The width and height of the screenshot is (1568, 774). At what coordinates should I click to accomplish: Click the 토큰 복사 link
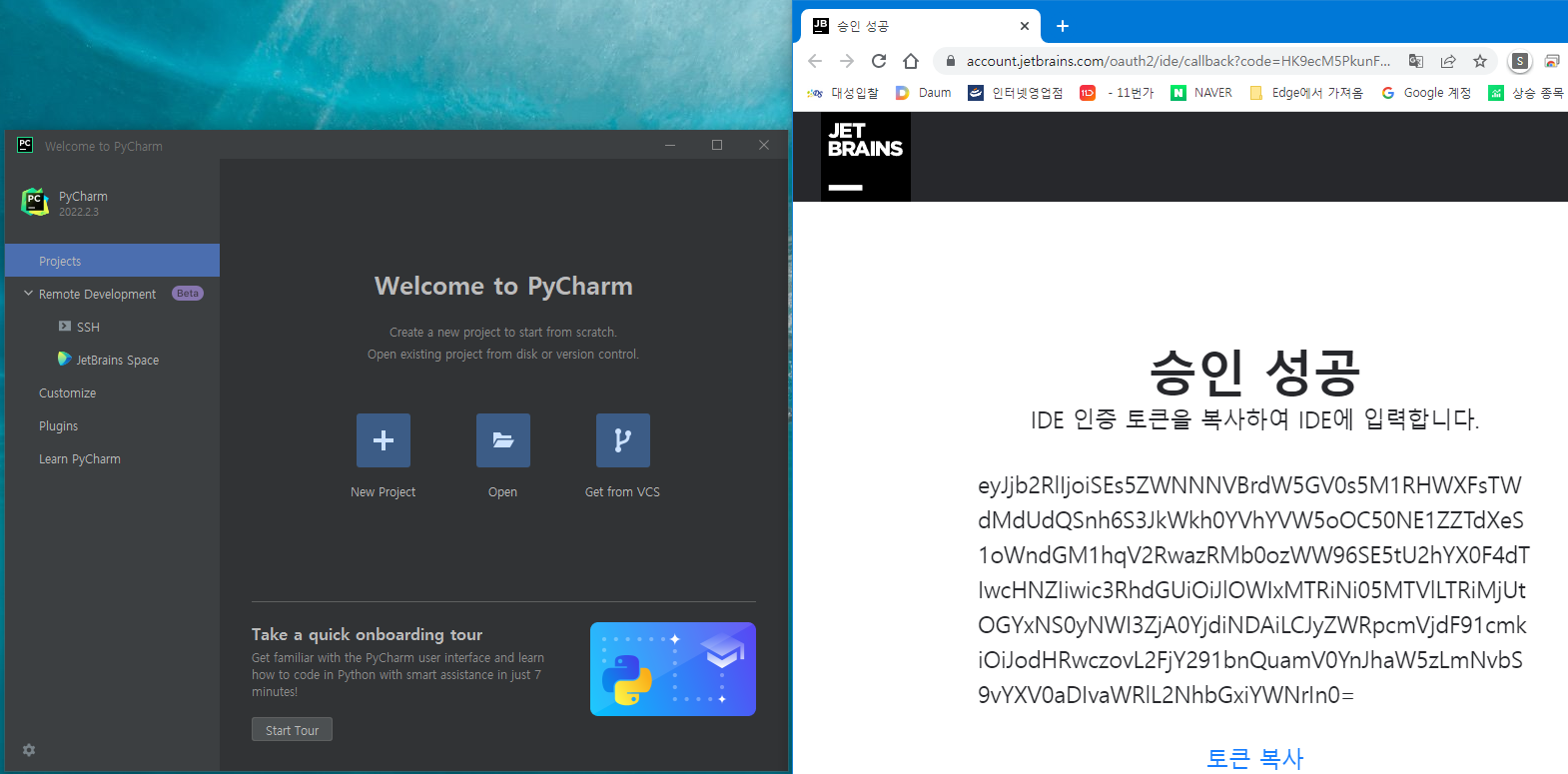[1255, 758]
